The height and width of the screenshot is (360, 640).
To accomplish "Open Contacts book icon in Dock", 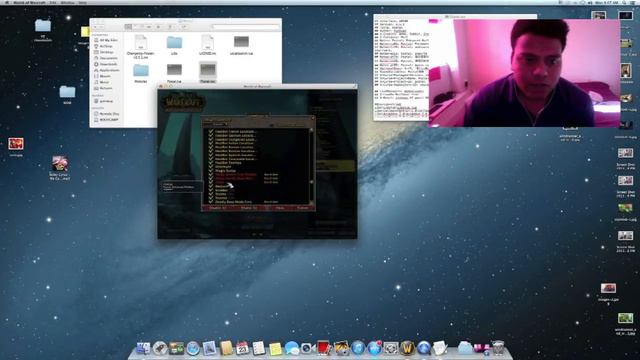I will (x=226, y=348).
